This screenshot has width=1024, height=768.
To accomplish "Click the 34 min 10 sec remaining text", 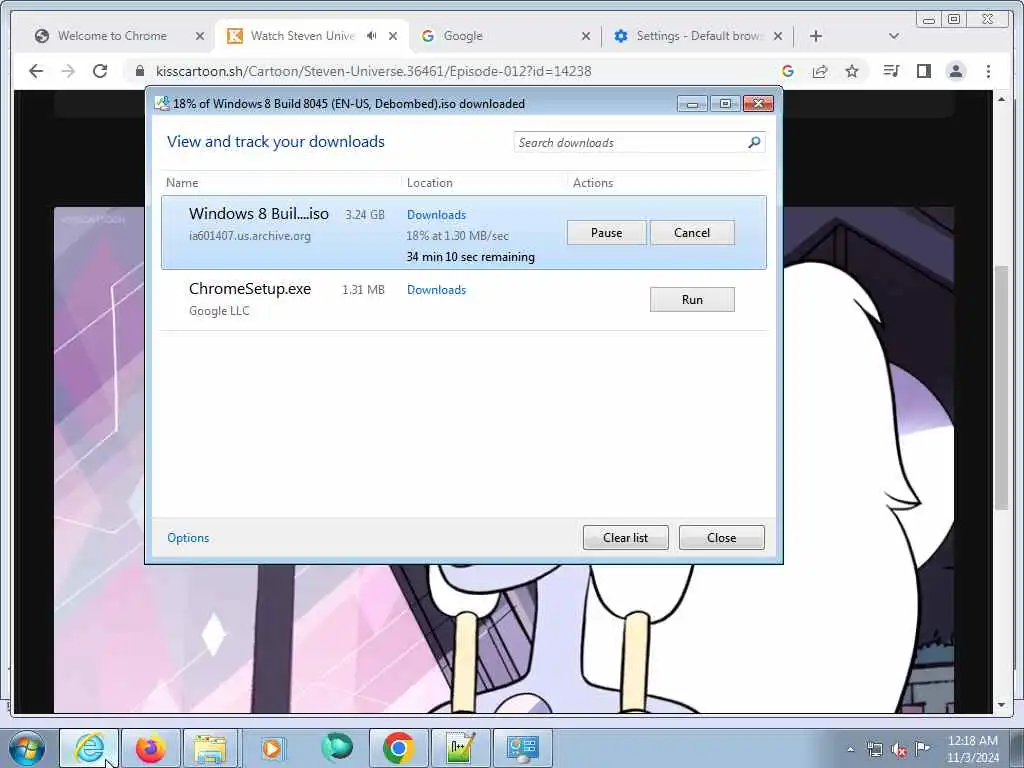I will pos(470,257).
